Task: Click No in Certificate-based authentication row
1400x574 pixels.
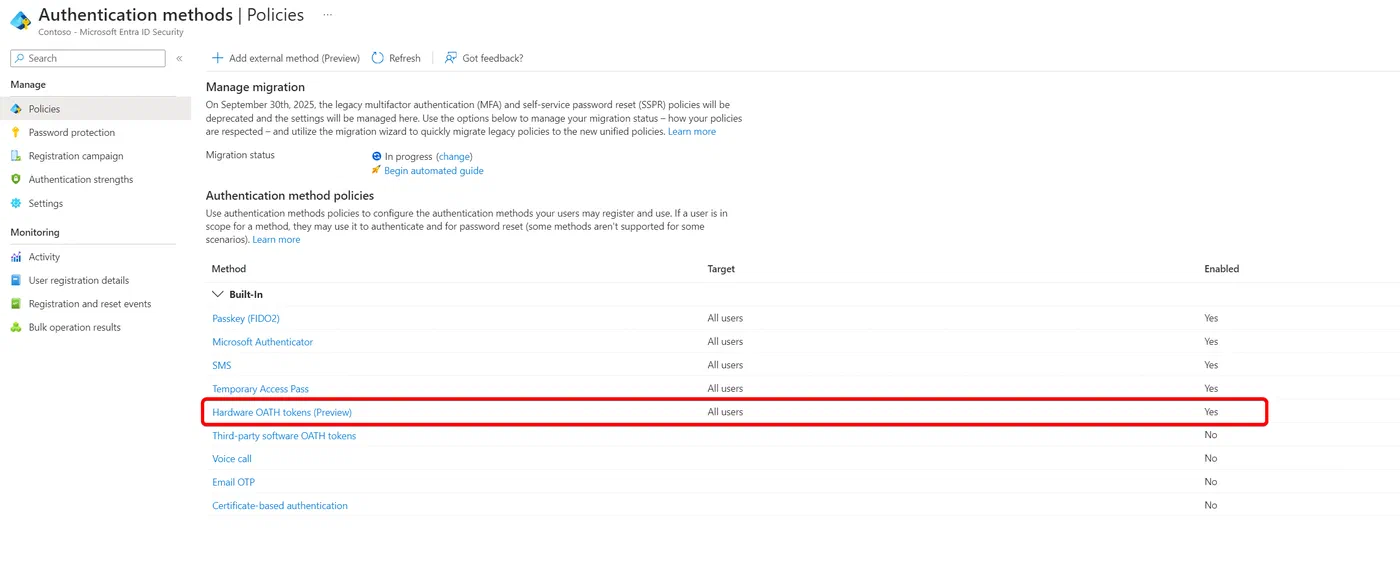Action: tap(1211, 506)
